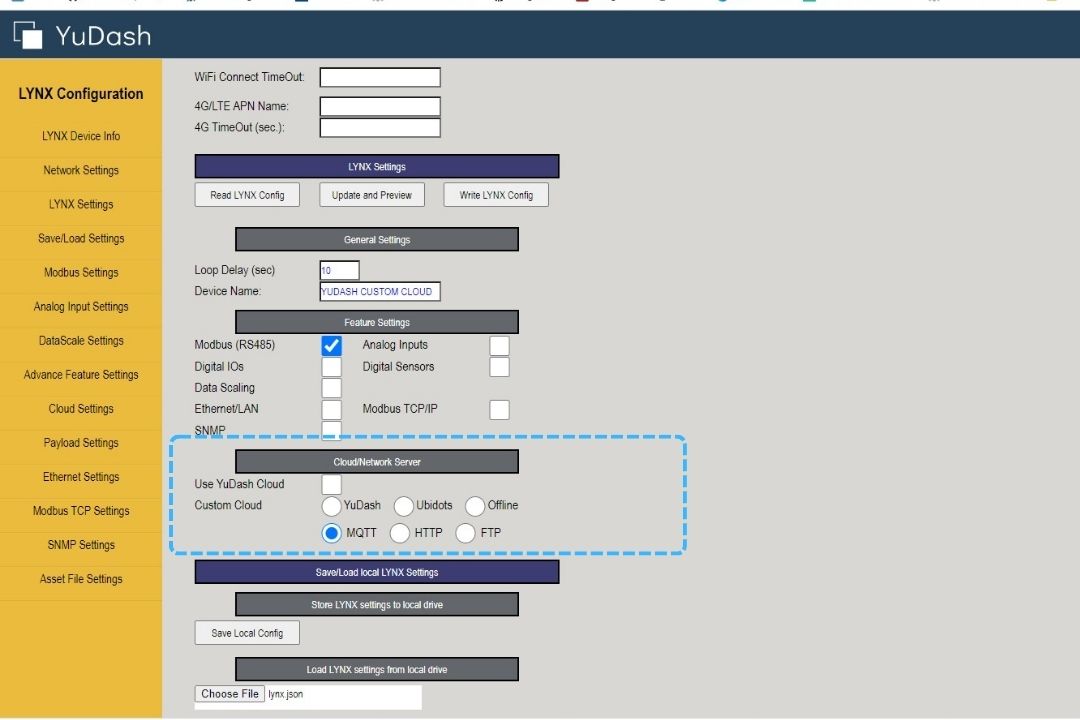This screenshot has height=720, width=1080.
Task: Enable the Analog Inputs checkbox
Action: pos(499,345)
